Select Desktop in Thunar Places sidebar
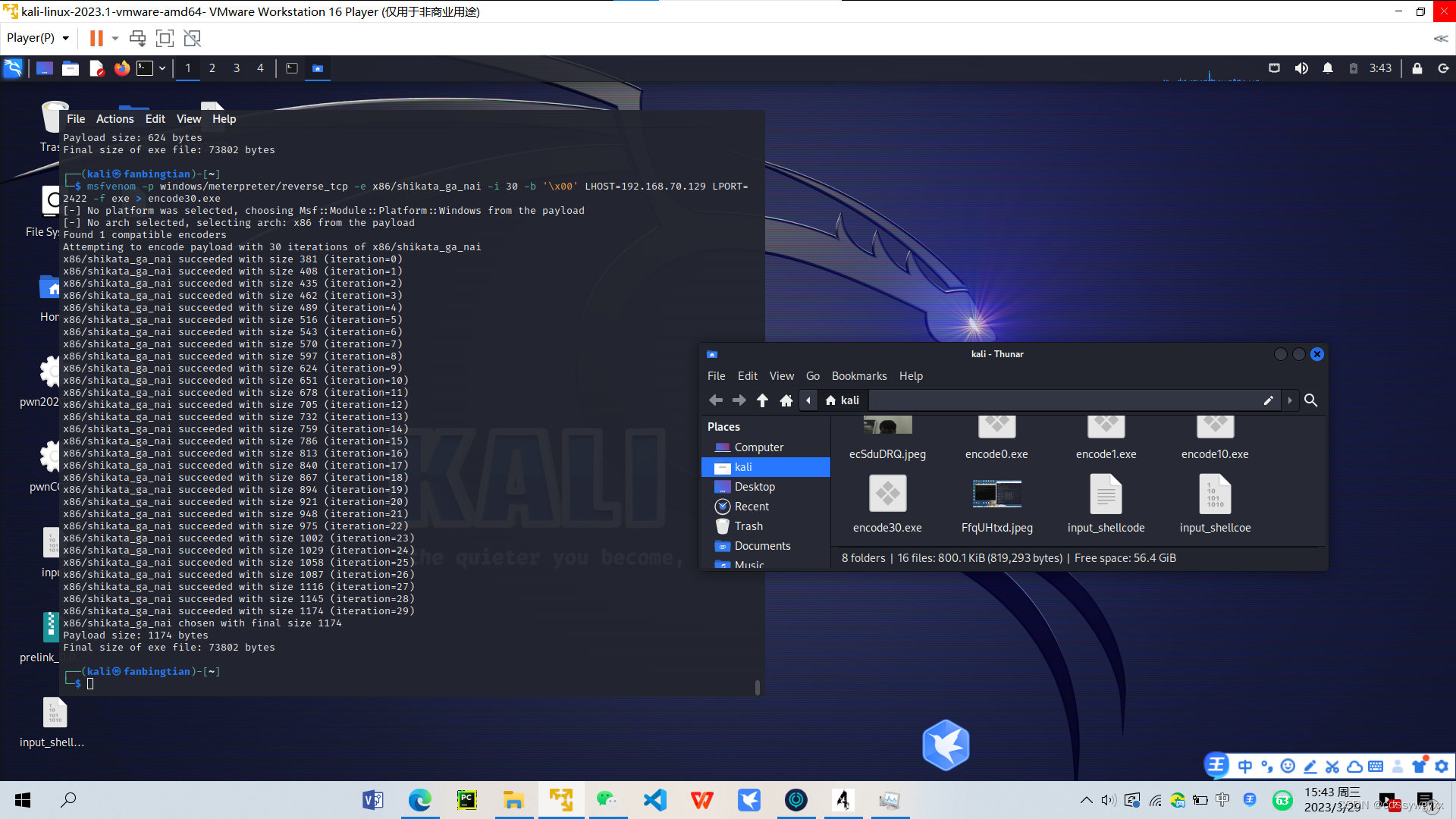 pos(755,487)
